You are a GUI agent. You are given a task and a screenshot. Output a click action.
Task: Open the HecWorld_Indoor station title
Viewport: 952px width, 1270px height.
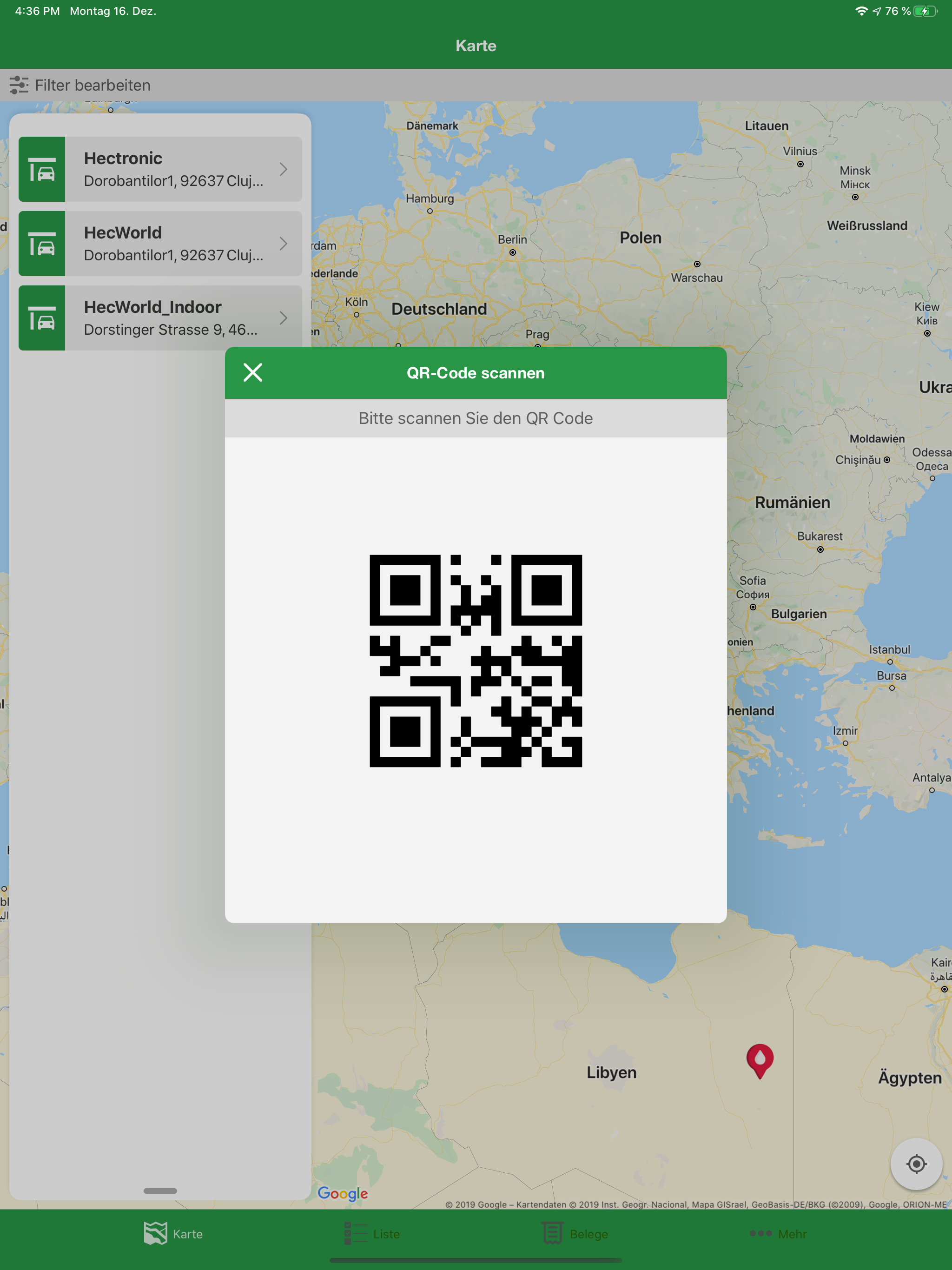152,307
